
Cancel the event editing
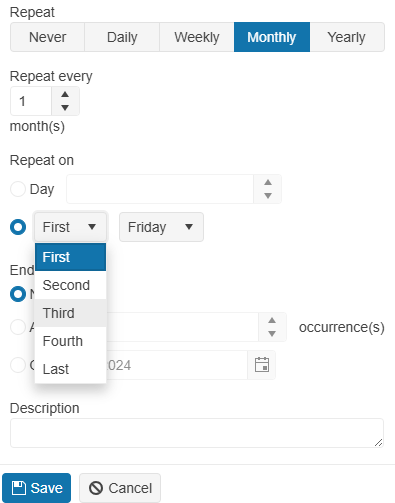(x=120, y=488)
